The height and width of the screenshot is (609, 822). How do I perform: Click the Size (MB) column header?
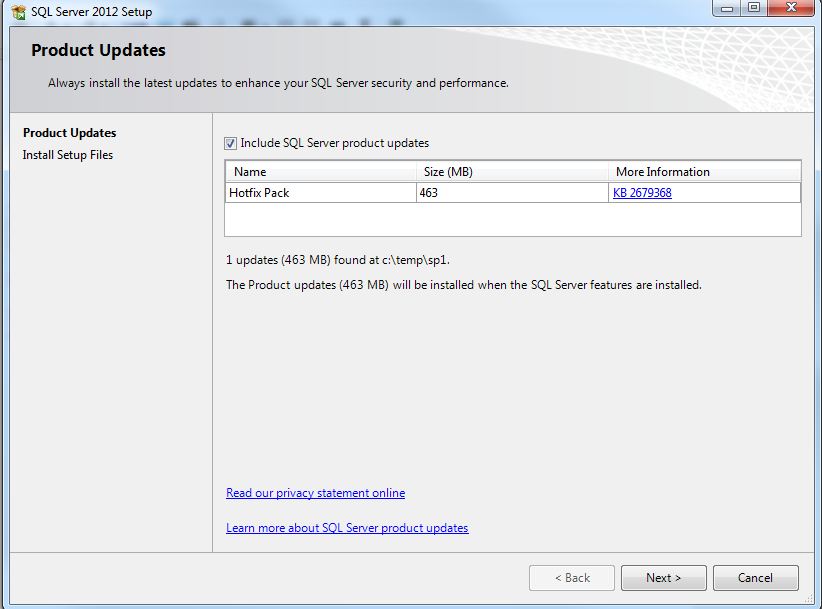click(x=512, y=172)
